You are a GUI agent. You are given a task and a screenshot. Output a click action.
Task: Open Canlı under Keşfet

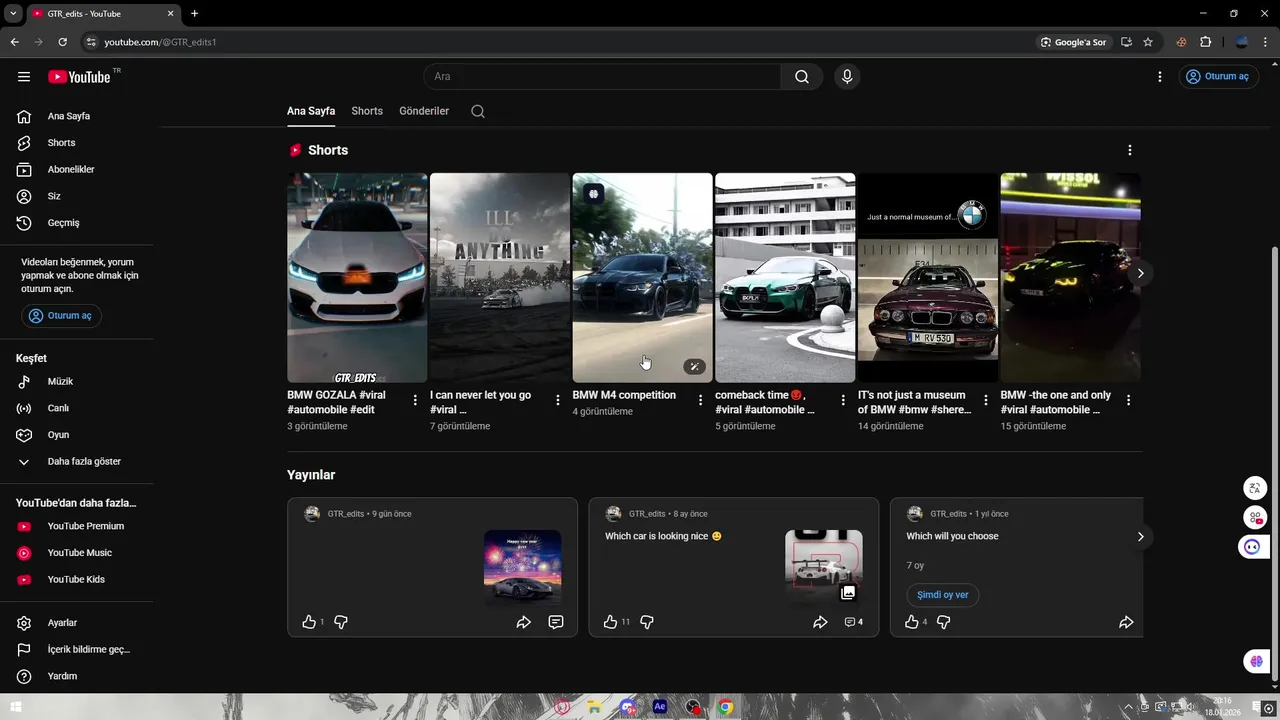pos(77,408)
